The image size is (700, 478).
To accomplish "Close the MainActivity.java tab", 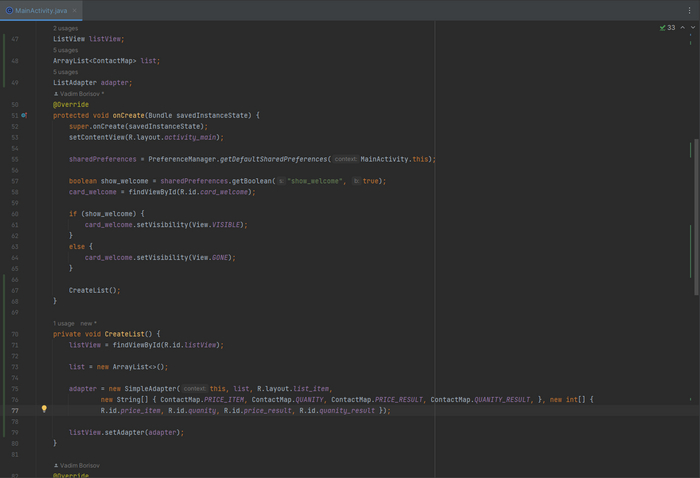I will click(x=77, y=10).
